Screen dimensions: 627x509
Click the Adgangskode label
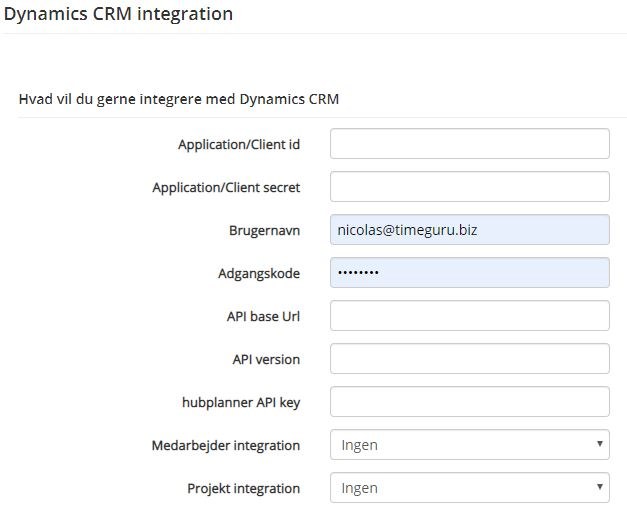[259, 273]
